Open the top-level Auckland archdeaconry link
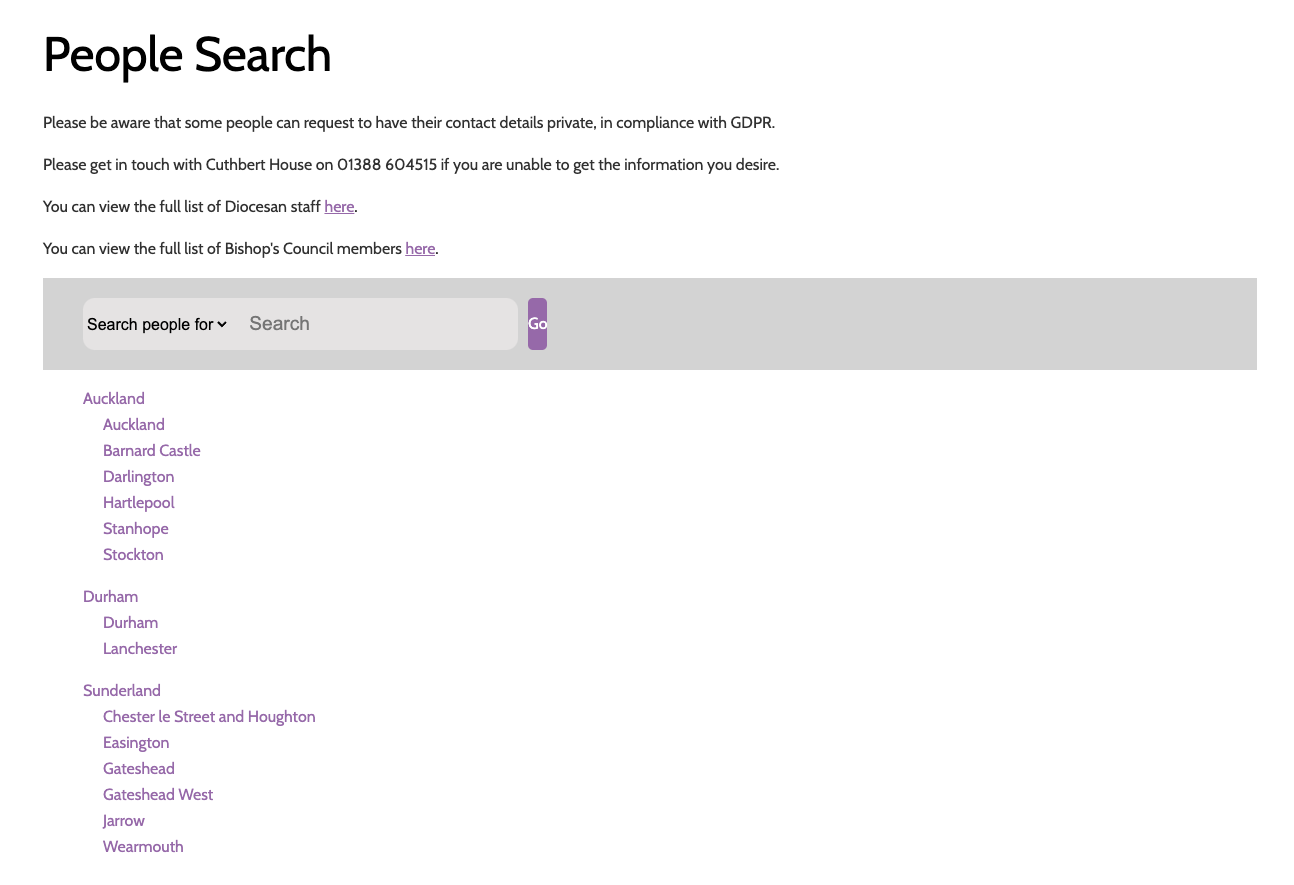The height and width of the screenshot is (885, 1294). coord(114,399)
